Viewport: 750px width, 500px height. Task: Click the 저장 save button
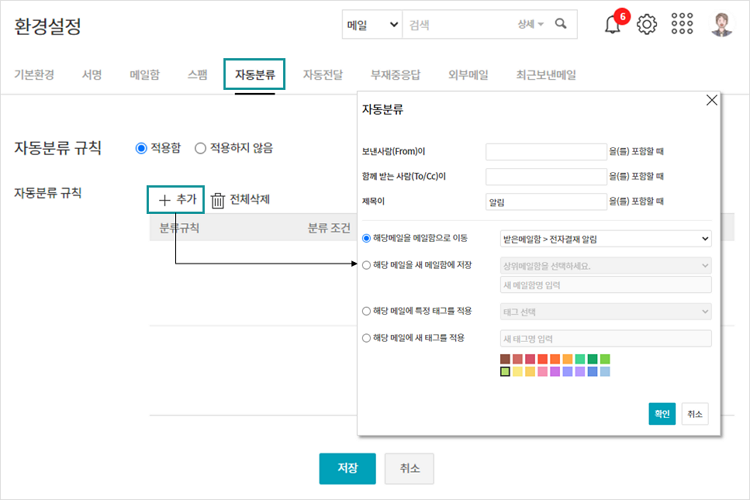tap(347, 468)
